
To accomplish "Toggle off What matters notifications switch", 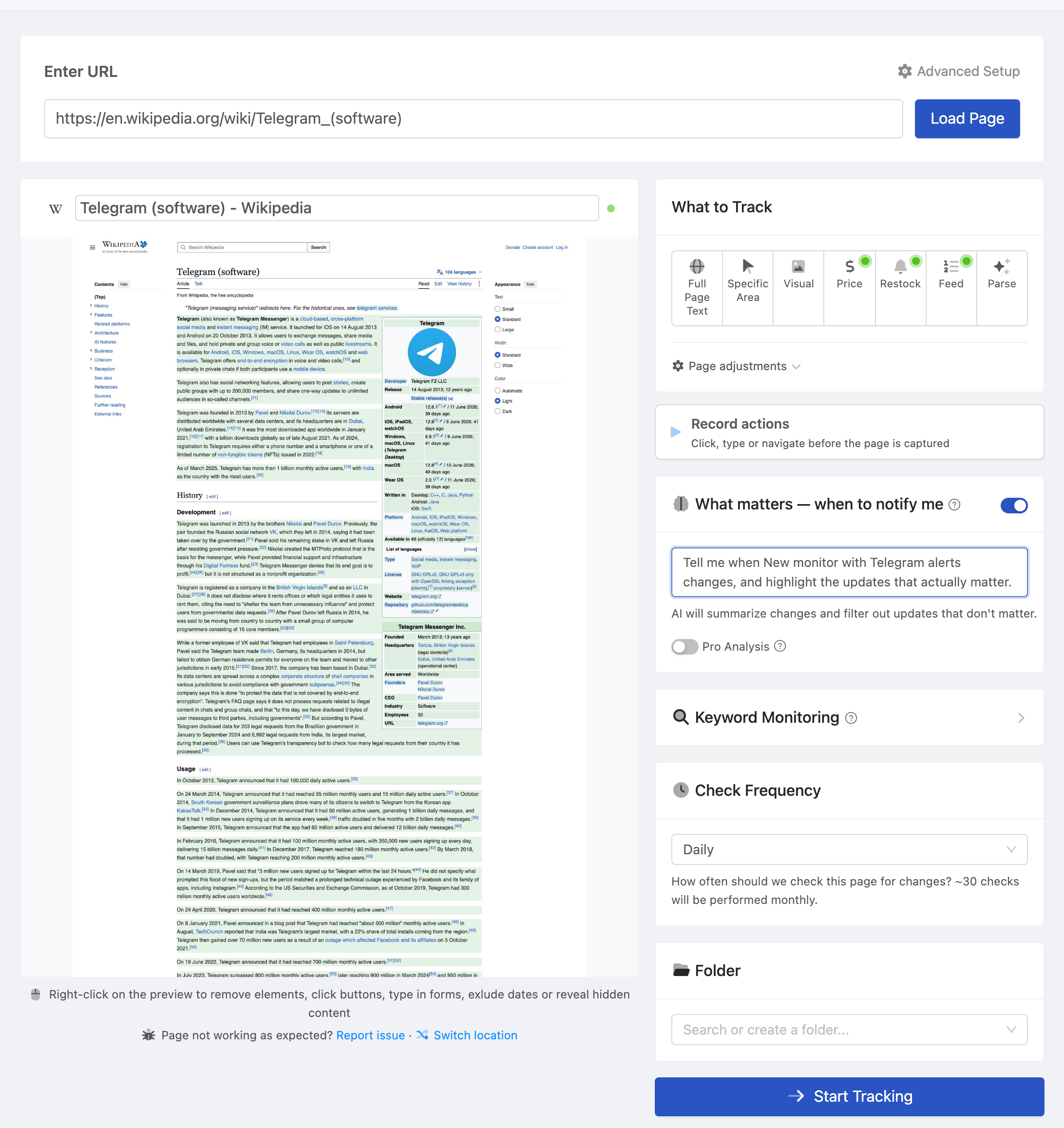I will click(x=1014, y=505).
